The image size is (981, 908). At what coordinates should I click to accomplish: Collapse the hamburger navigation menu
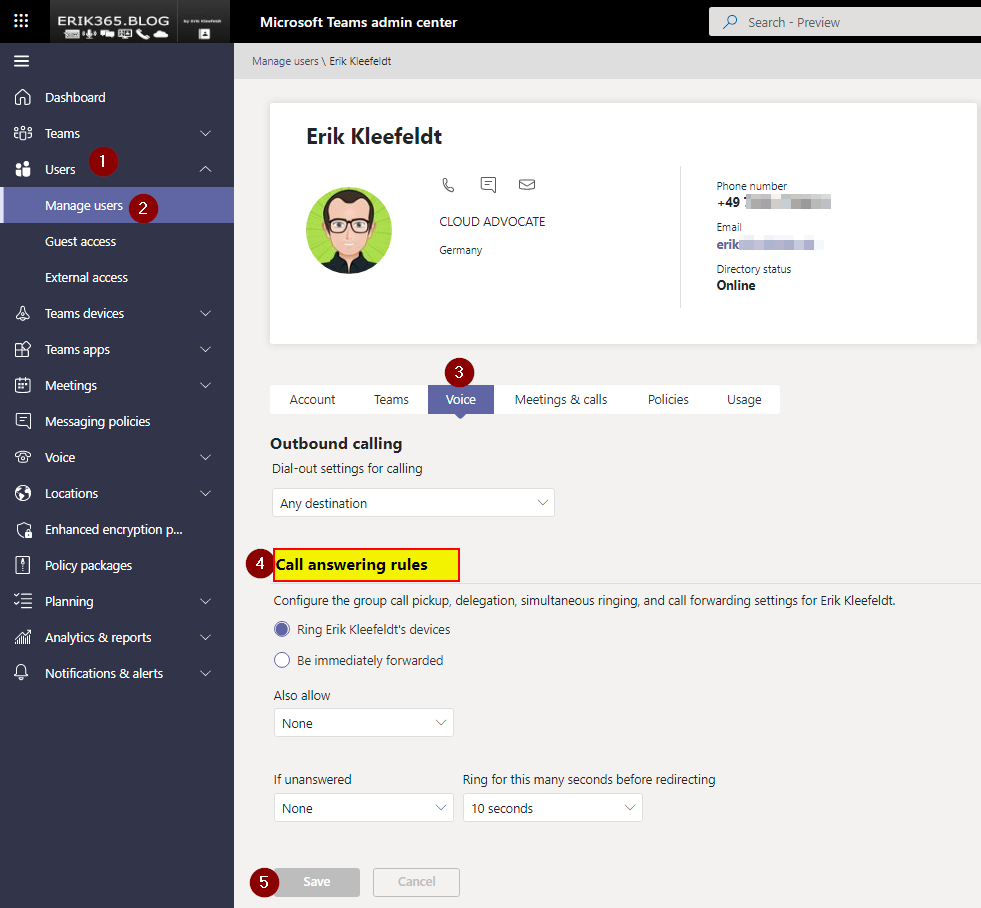click(21, 61)
